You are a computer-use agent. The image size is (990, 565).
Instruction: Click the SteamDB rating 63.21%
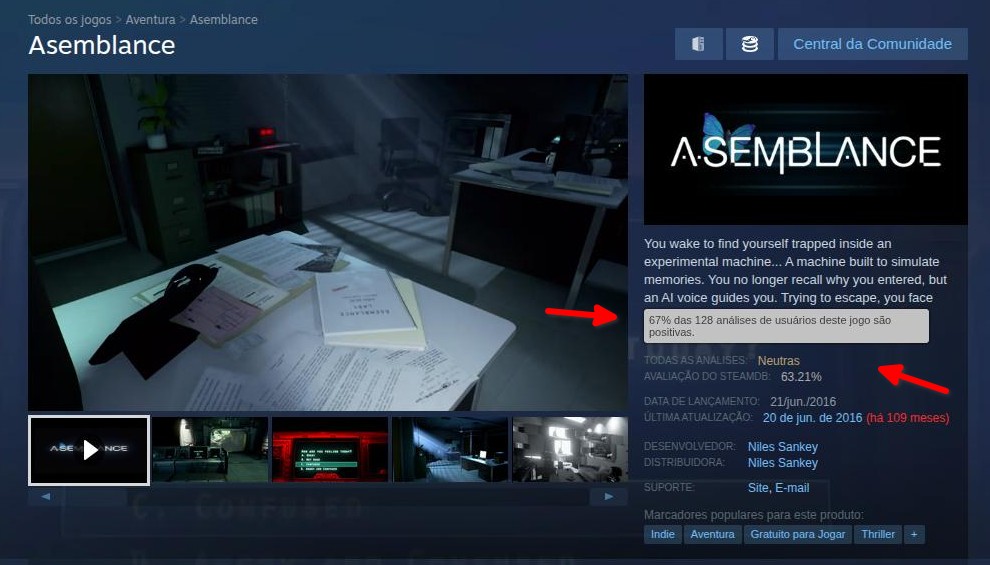tap(801, 377)
